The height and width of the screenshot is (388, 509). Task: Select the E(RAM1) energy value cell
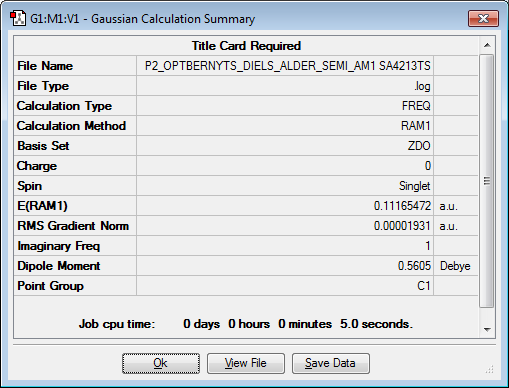pyautogui.click(x=285, y=206)
